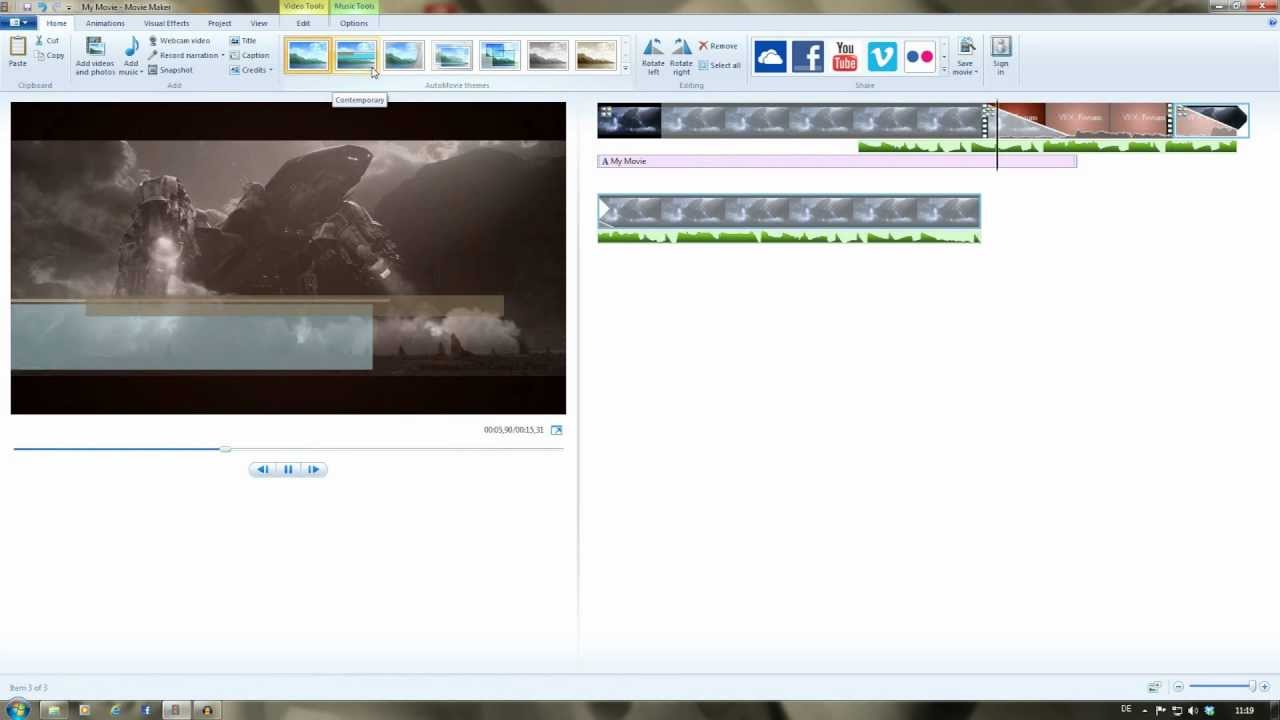Share the movie to OneDrive
Viewport: 1280px width, 720px height.
(x=770, y=57)
